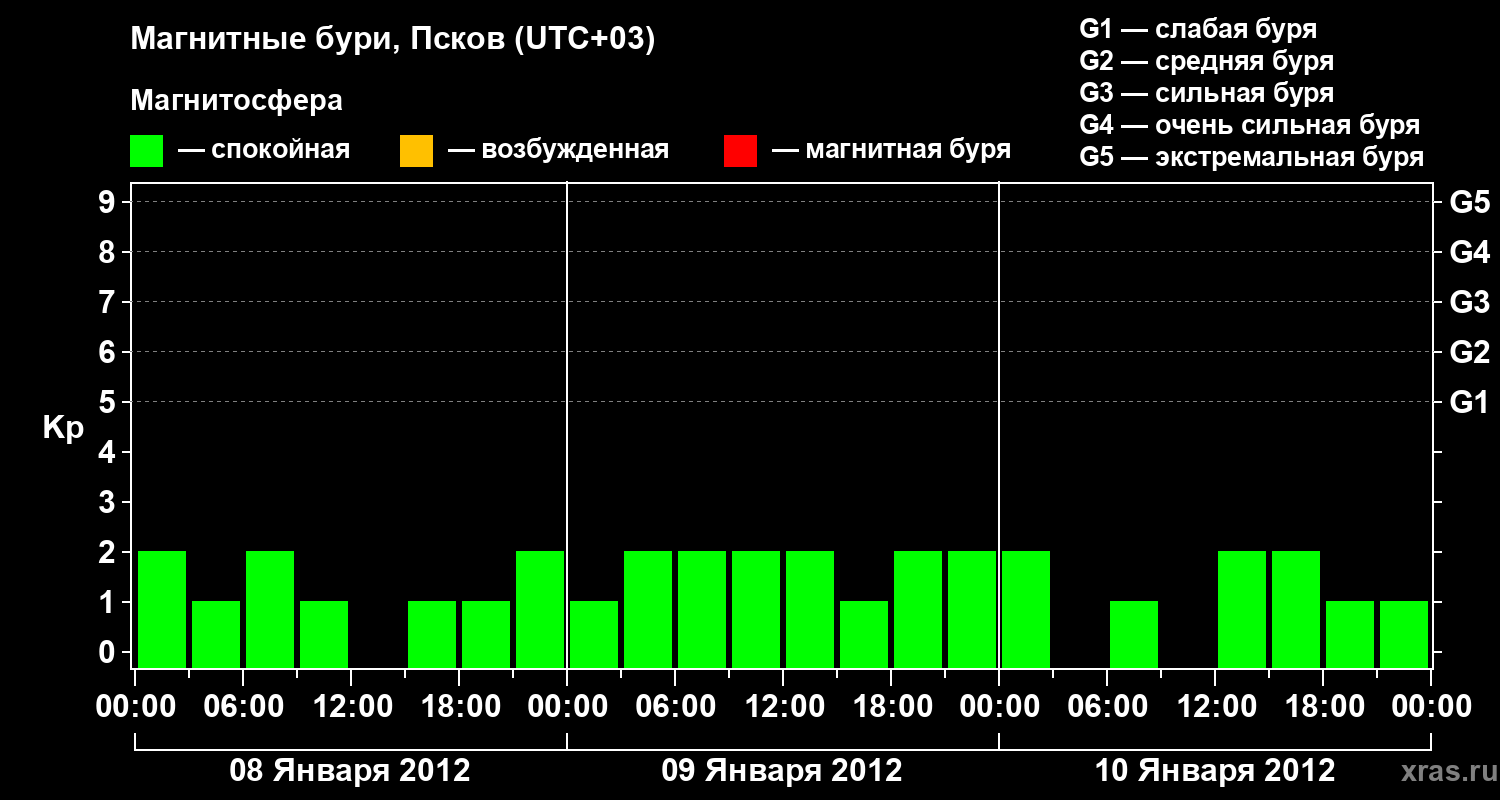Click 'G4 — очень сильная буря' legend line
Screen dimensions: 1500x800
[x=1250, y=125]
